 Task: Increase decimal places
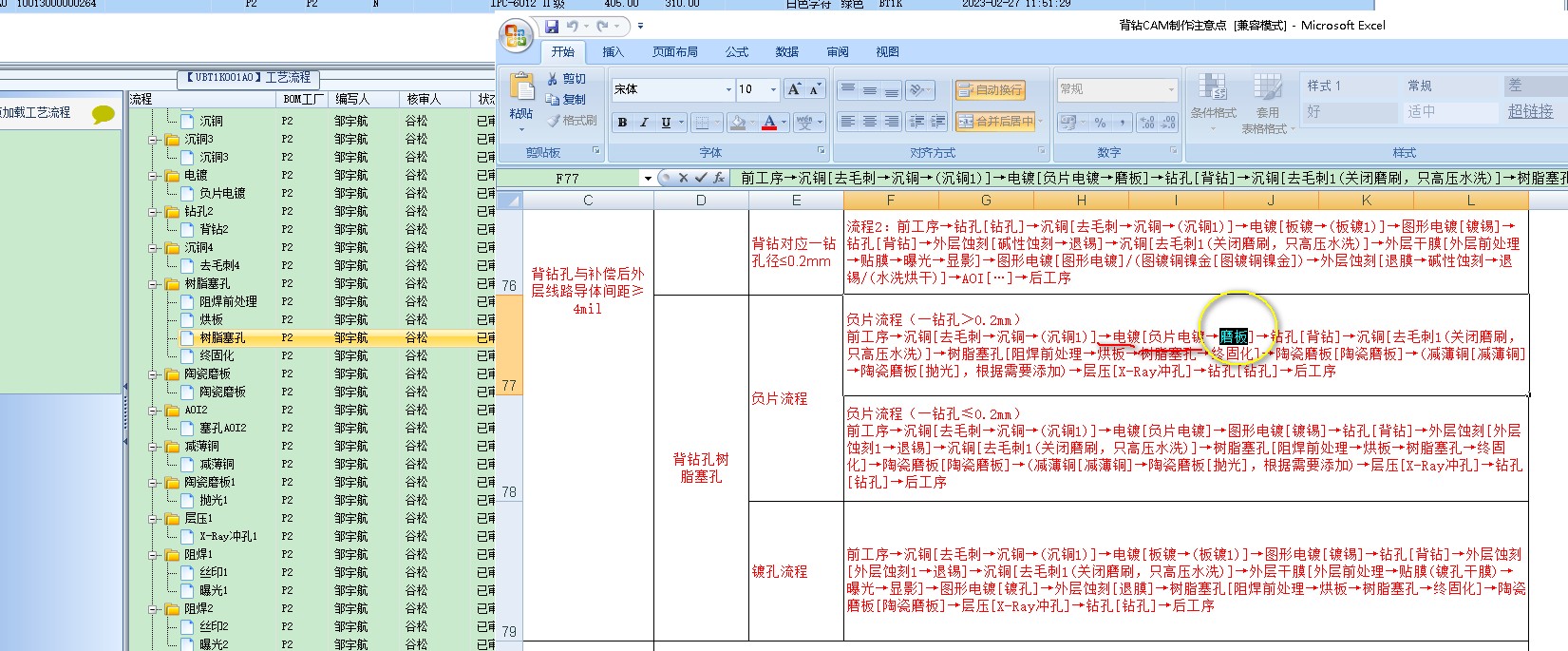click(1146, 123)
